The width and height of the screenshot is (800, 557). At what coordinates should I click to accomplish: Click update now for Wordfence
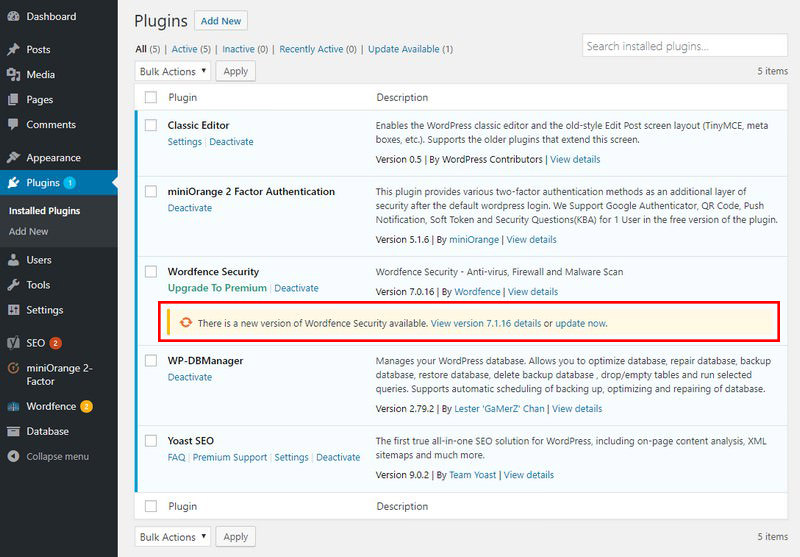[581, 323]
